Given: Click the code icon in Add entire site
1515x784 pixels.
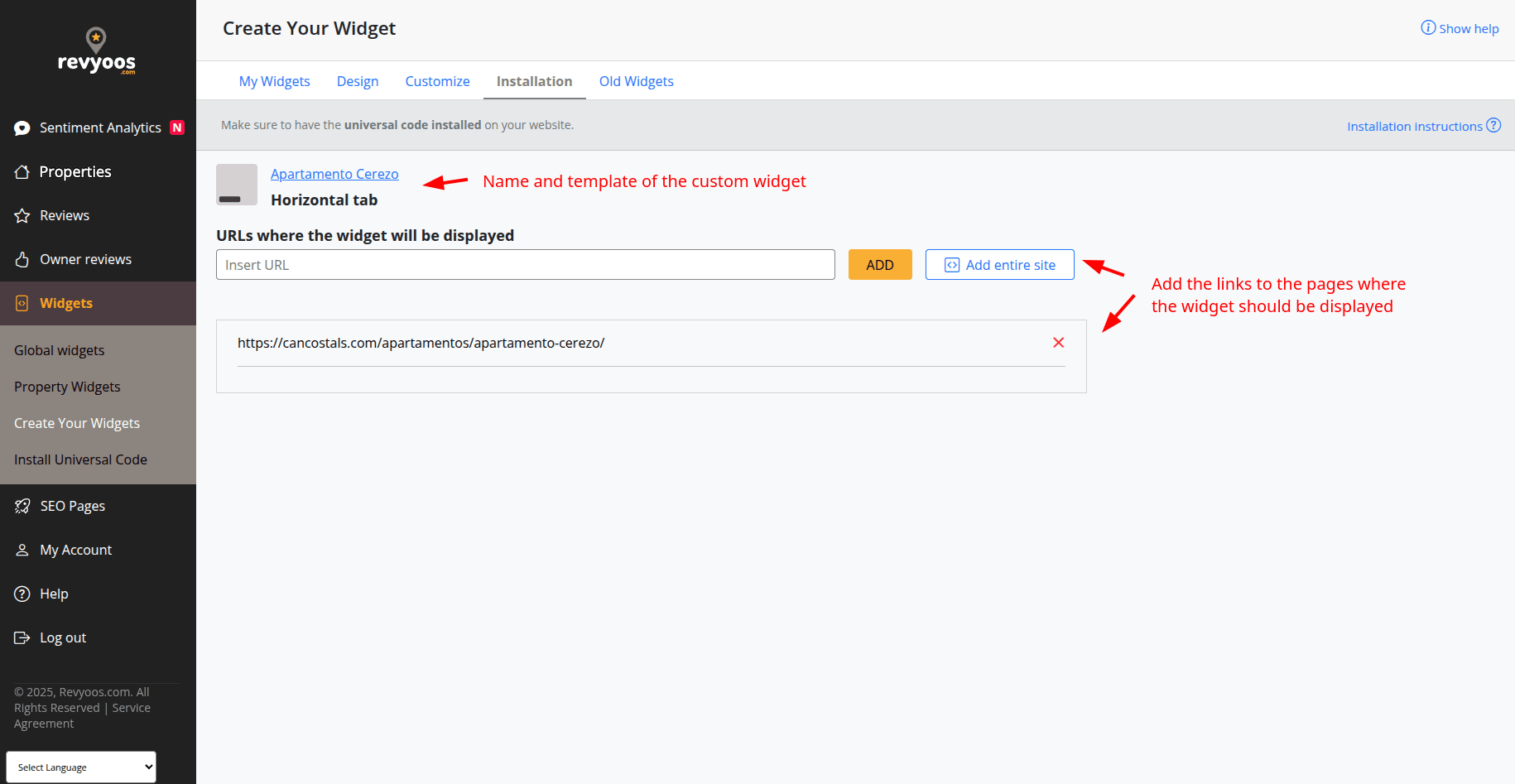Looking at the screenshot, I should pyautogui.click(x=952, y=265).
